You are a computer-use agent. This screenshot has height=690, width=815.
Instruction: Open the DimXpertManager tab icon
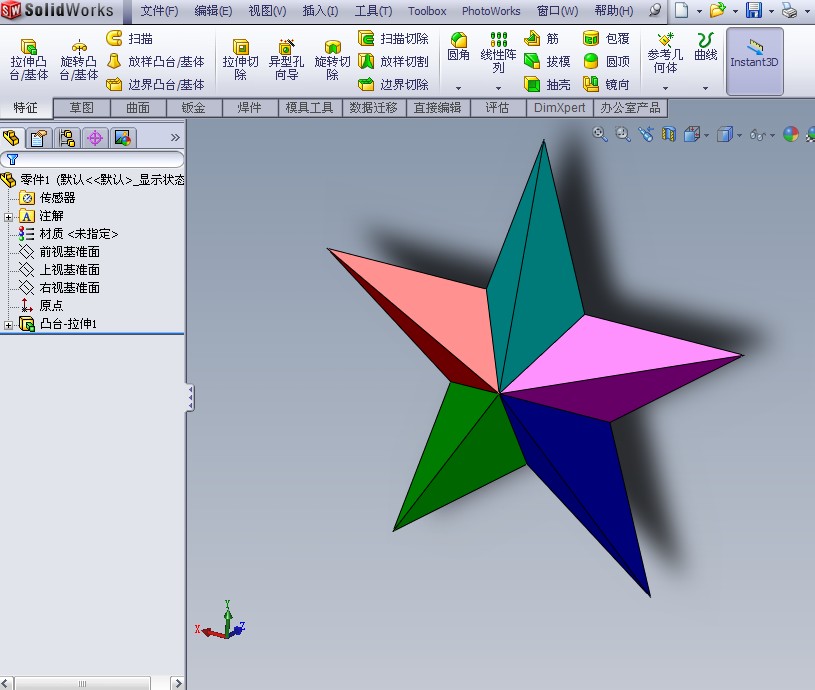click(95, 138)
